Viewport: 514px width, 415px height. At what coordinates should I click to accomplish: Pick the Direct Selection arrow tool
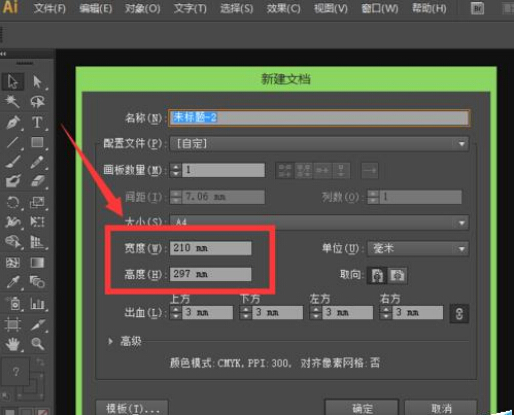(x=37, y=82)
